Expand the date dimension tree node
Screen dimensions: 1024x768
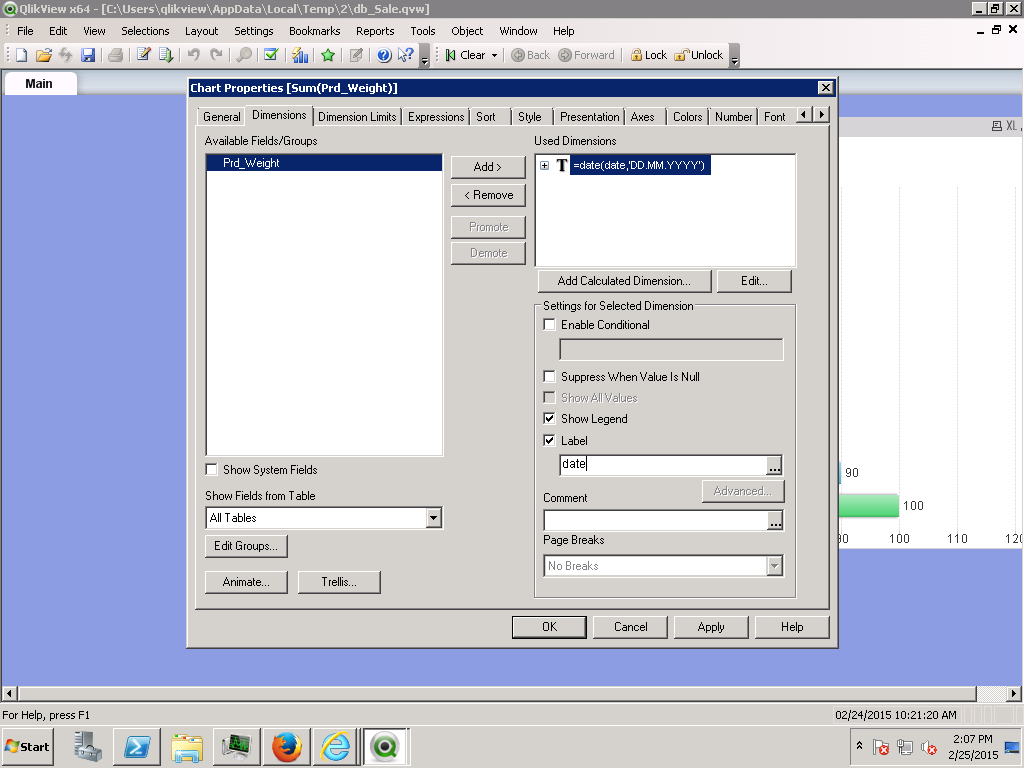click(545, 165)
